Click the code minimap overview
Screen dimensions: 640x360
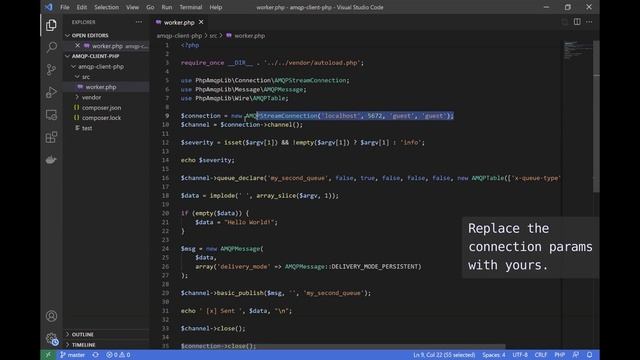tap(578, 50)
